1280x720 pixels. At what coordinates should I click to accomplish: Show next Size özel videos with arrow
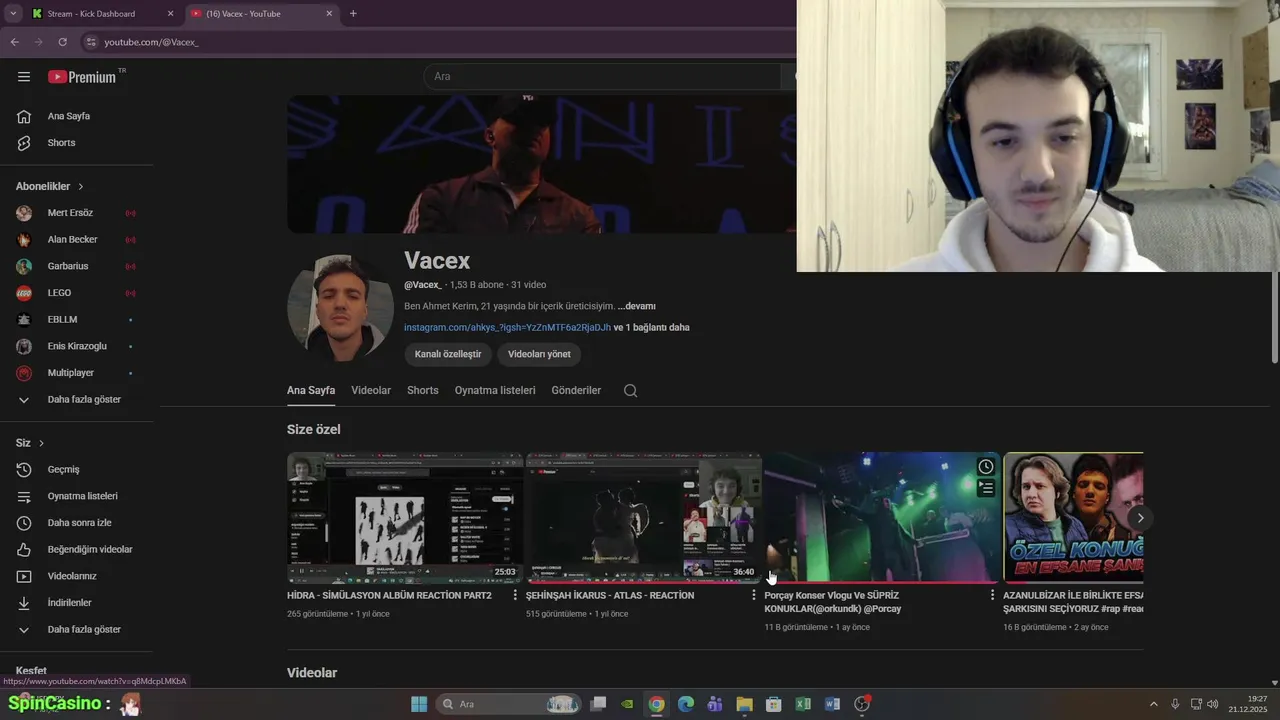click(x=1139, y=518)
